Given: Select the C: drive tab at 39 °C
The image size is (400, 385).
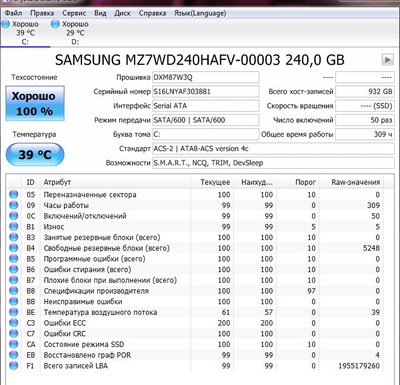Looking at the screenshot, I should click(25, 33).
